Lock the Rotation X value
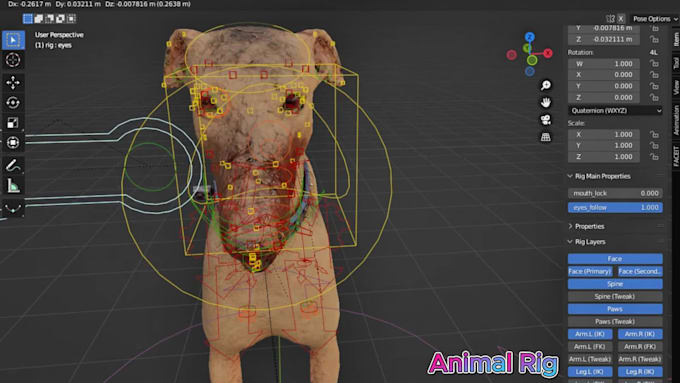Viewport: 680px width, 383px height. tap(654, 75)
